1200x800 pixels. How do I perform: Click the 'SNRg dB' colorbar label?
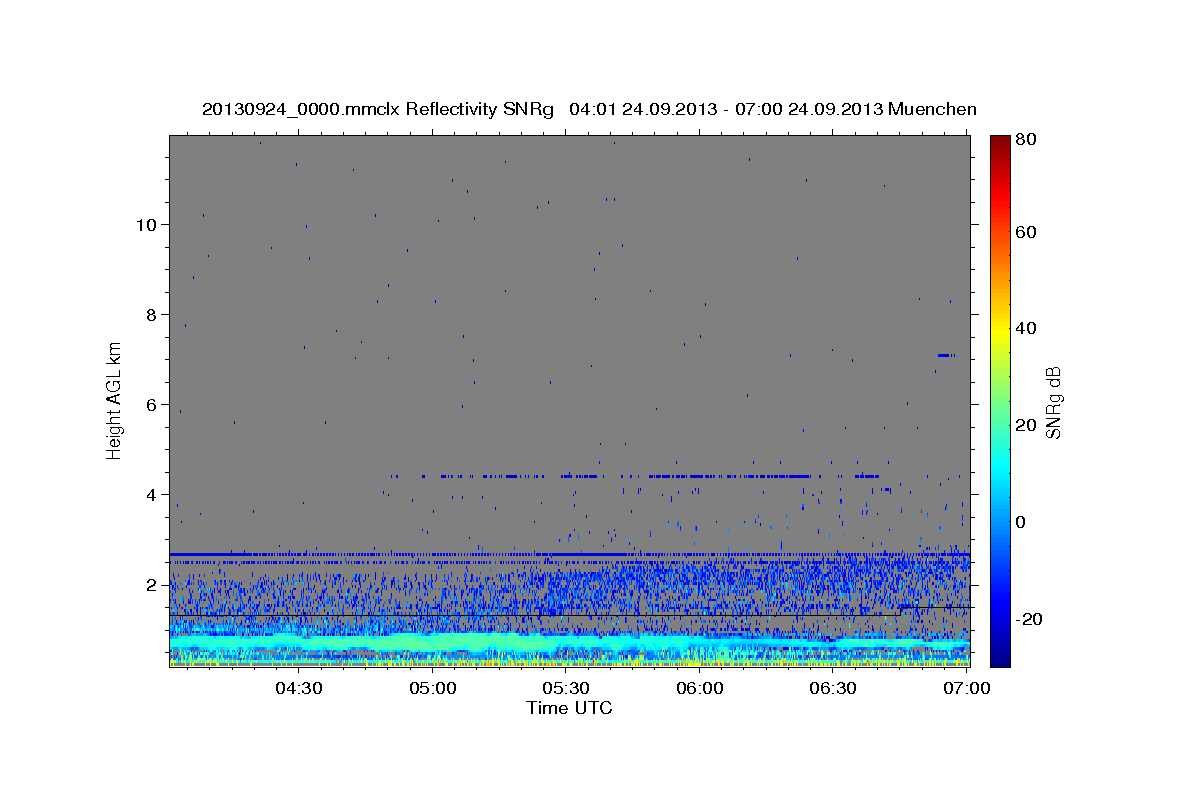(x=1053, y=402)
